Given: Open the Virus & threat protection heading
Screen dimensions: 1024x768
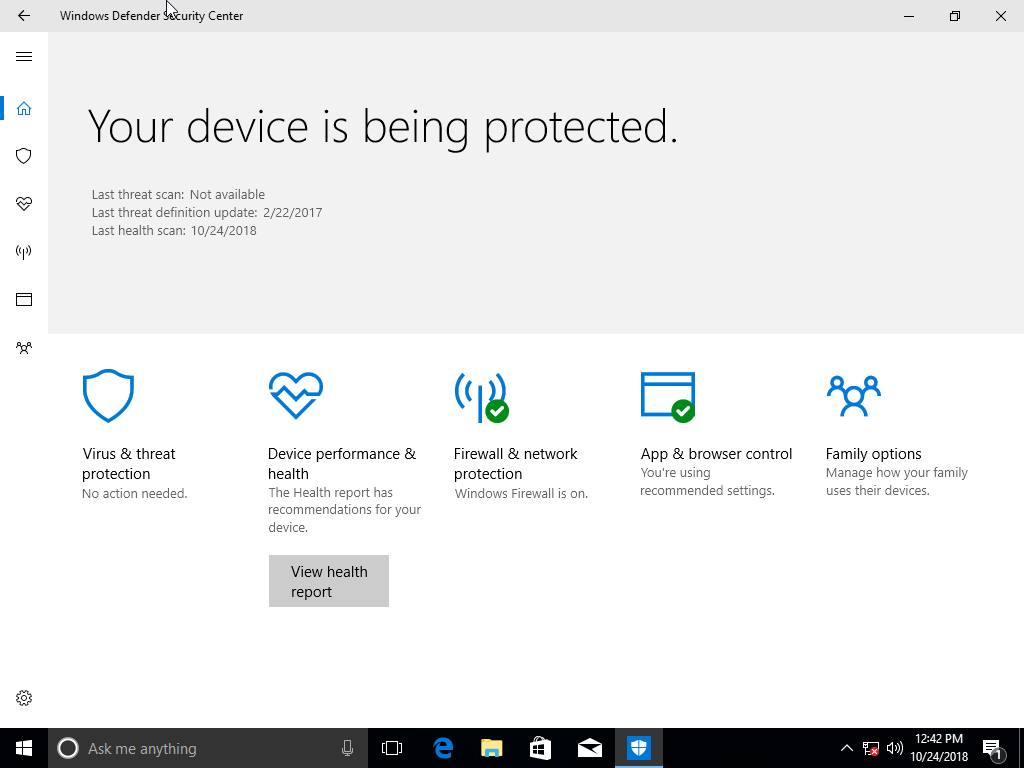Looking at the screenshot, I should [x=129, y=464].
